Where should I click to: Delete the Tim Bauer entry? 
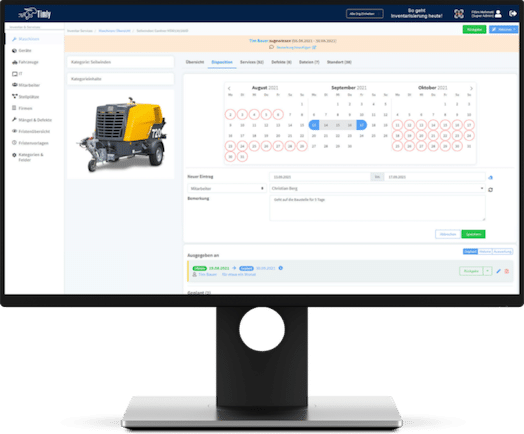coord(507,271)
